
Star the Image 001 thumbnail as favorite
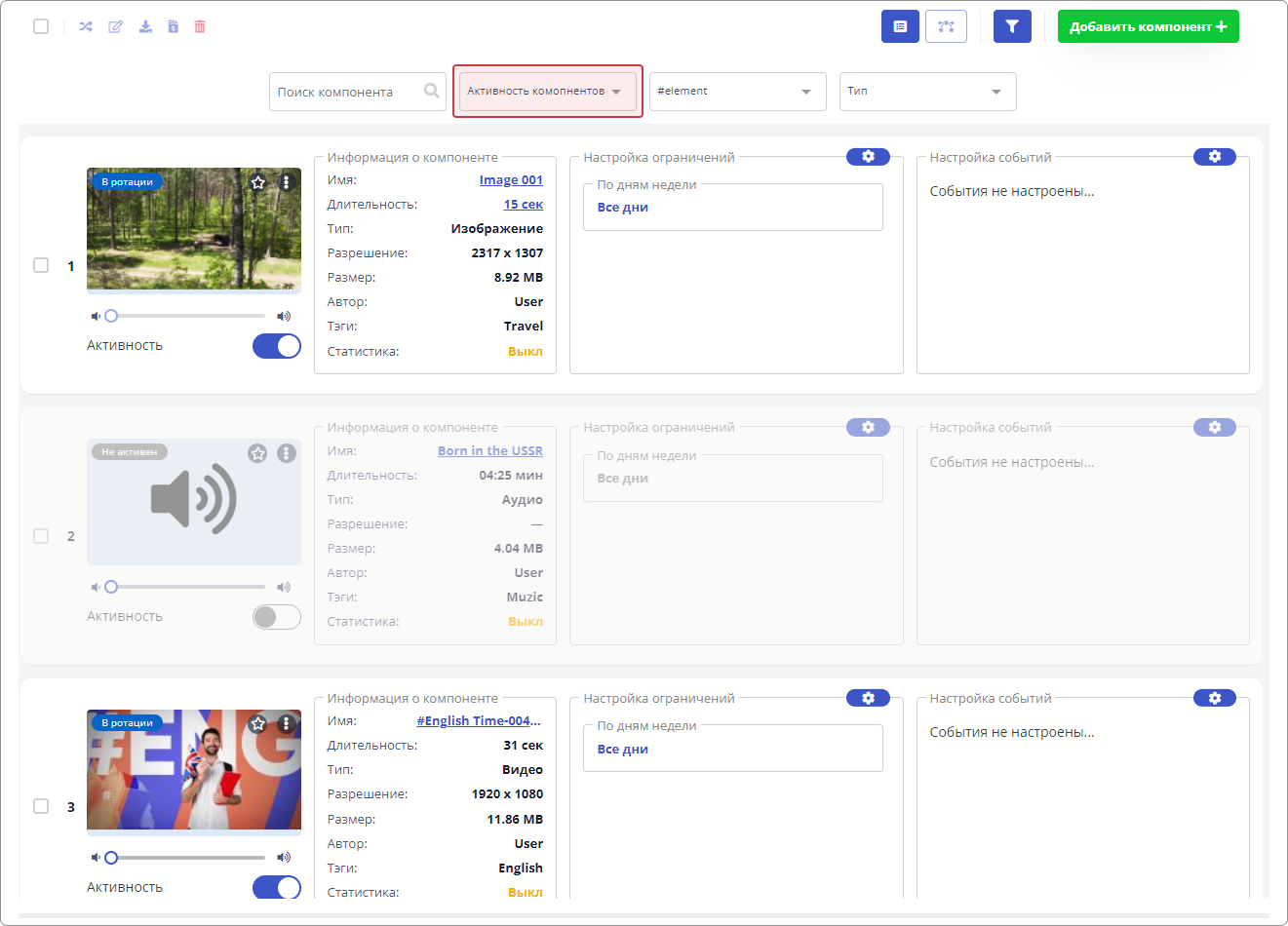pyautogui.click(x=258, y=182)
